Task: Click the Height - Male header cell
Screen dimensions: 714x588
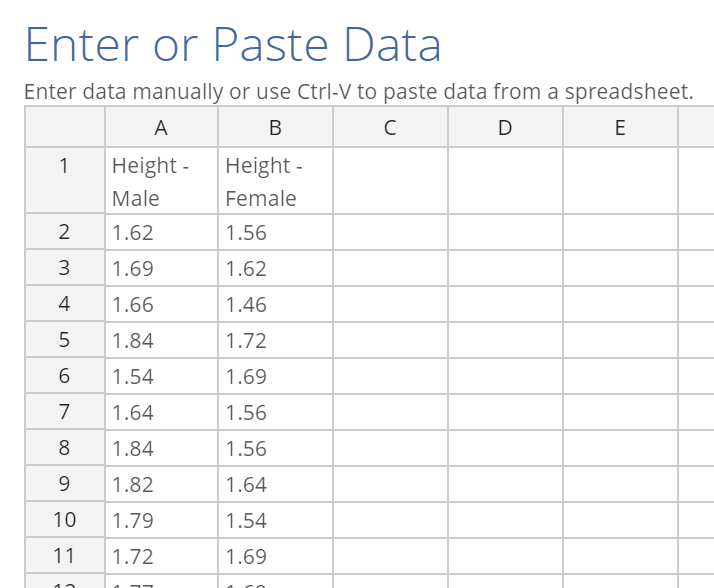Action: (x=161, y=180)
